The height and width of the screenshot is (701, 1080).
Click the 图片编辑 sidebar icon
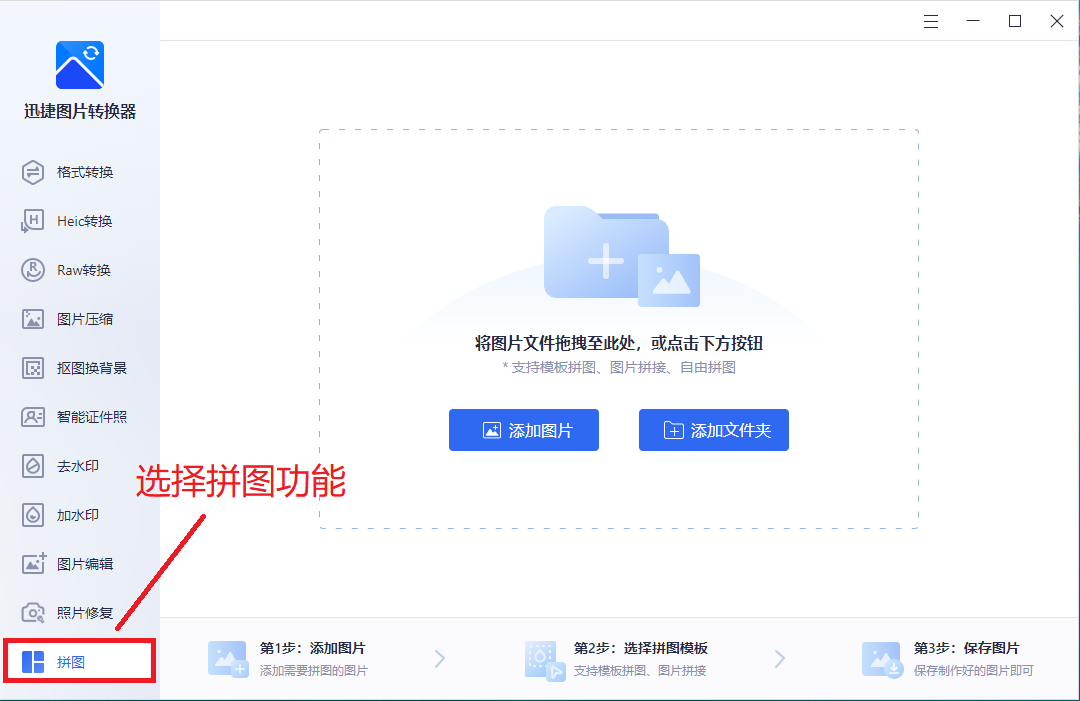tap(33, 563)
